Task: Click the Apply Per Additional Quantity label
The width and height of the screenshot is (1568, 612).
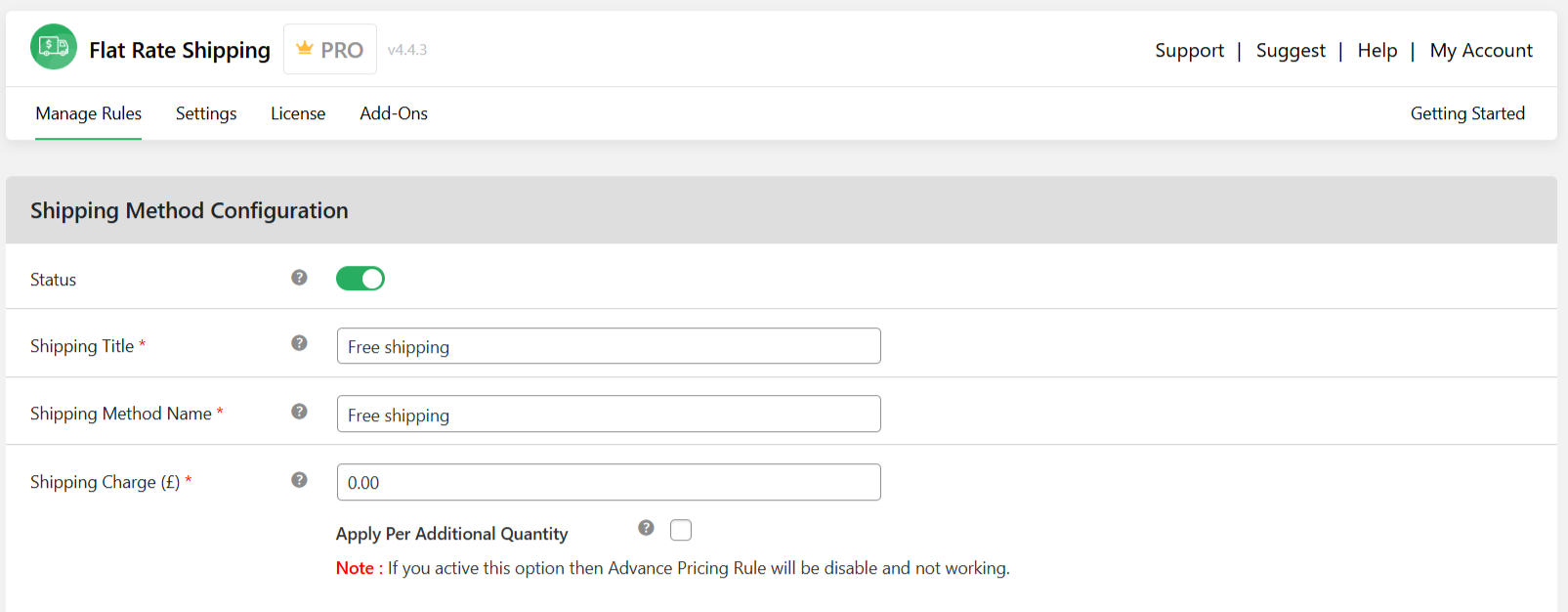Action: [x=451, y=534]
